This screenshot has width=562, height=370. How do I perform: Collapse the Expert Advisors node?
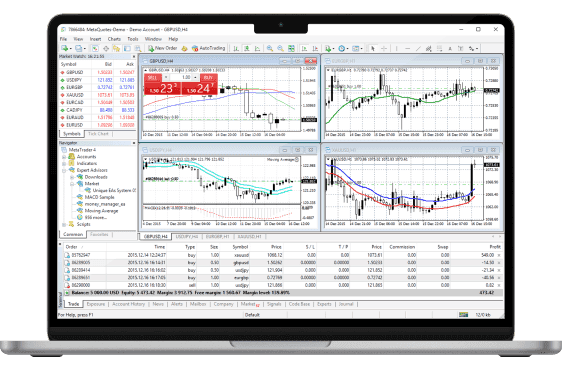click(x=64, y=170)
